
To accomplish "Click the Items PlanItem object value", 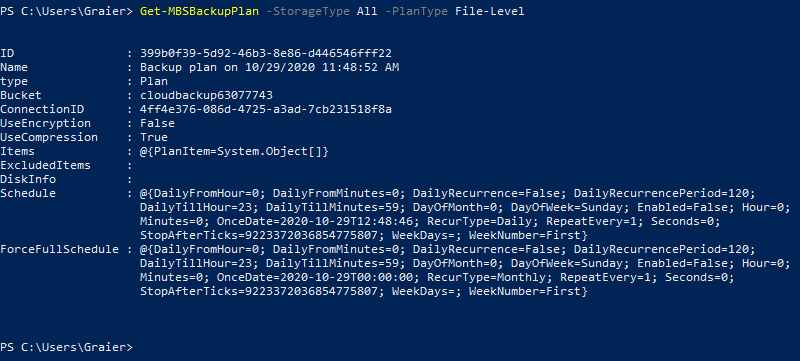I will (234, 151).
